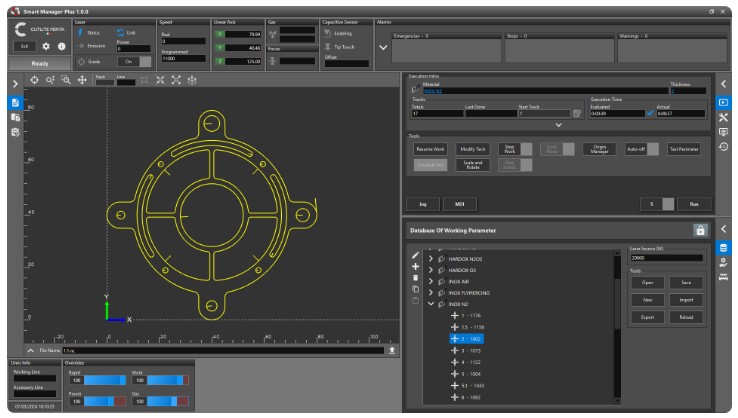The image size is (738, 418).
Task: Expand the alarms panel chevron
Action: 383,48
